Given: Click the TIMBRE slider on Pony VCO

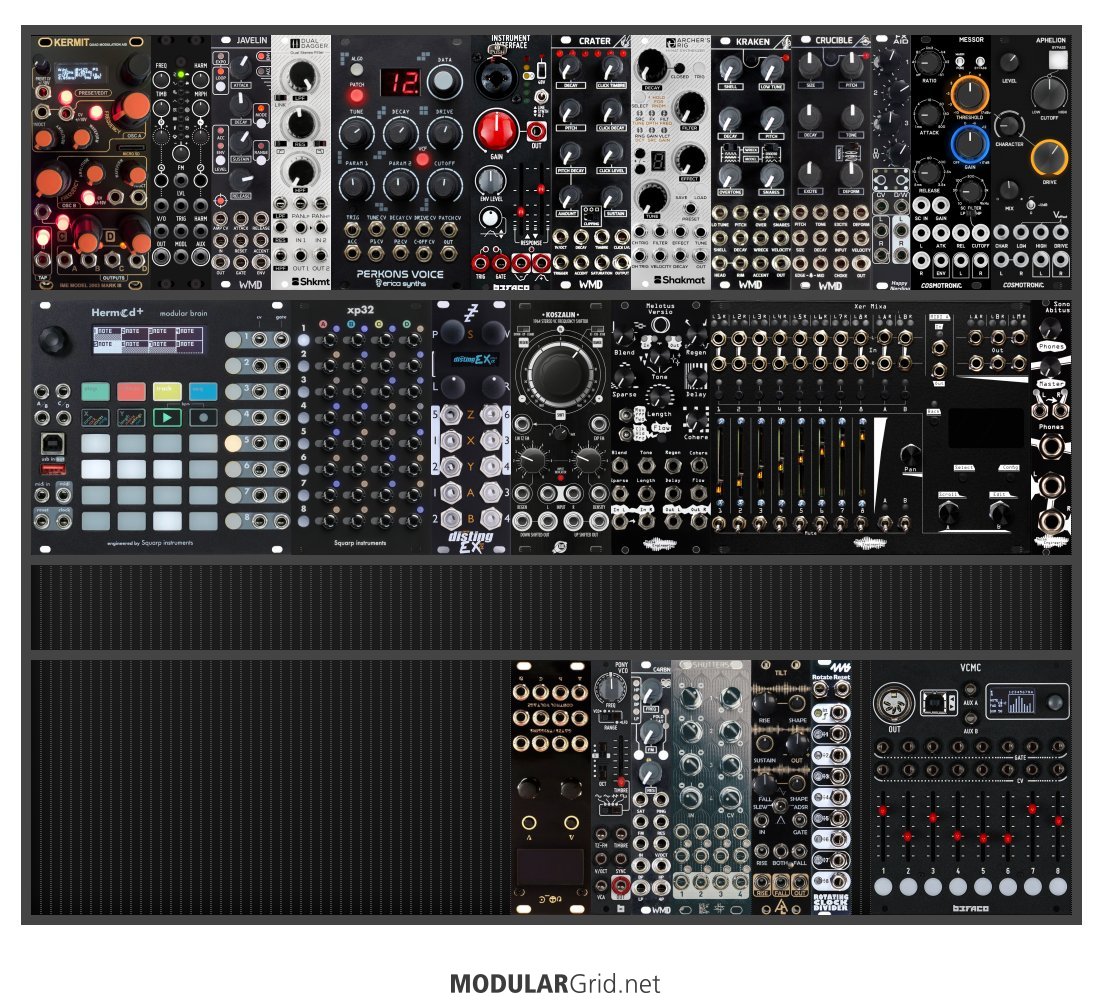Looking at the screenshot, I should [x=621, y=759].
